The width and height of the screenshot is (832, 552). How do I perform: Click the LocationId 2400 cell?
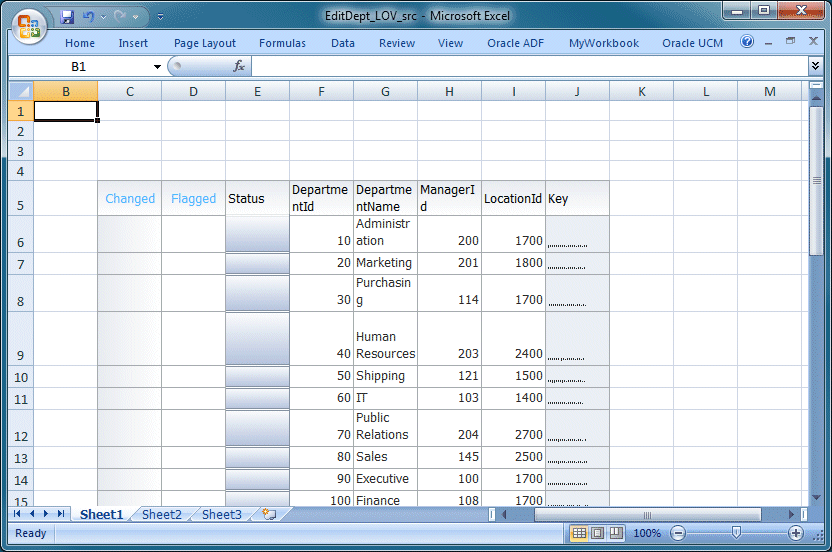[513, 339]
